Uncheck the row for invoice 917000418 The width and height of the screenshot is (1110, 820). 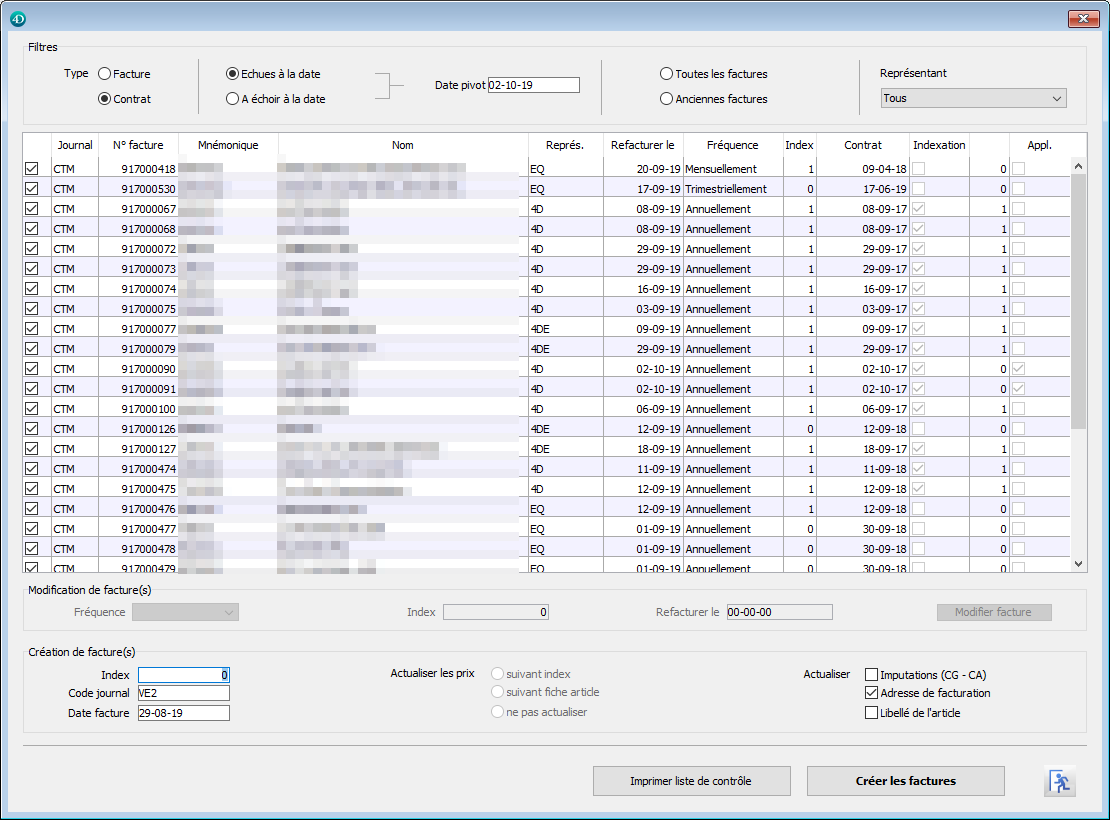coord(32,169)
